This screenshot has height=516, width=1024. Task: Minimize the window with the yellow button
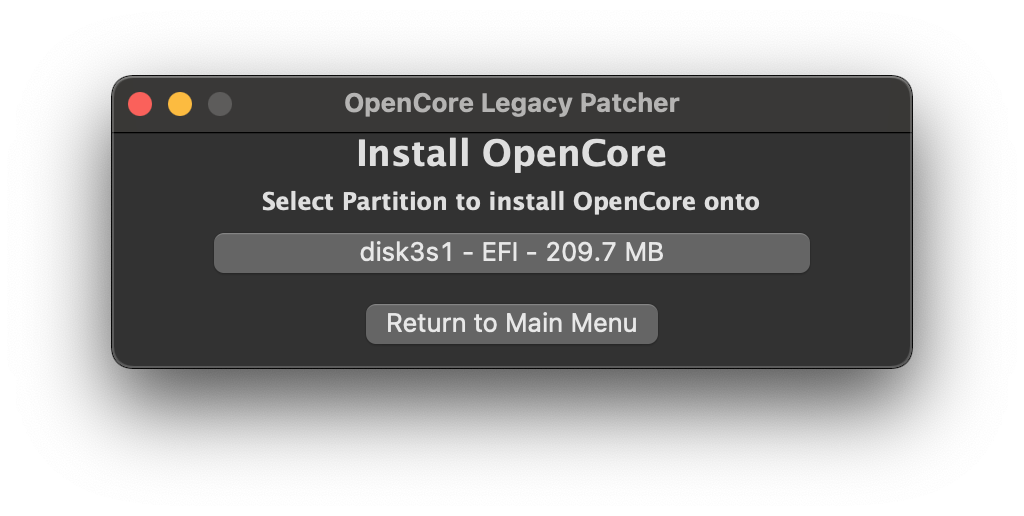click(180, 104)
